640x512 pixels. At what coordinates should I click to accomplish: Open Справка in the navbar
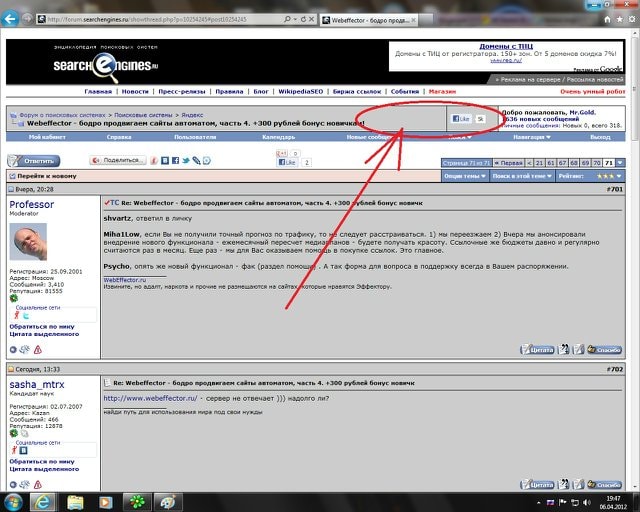[119, 137]
